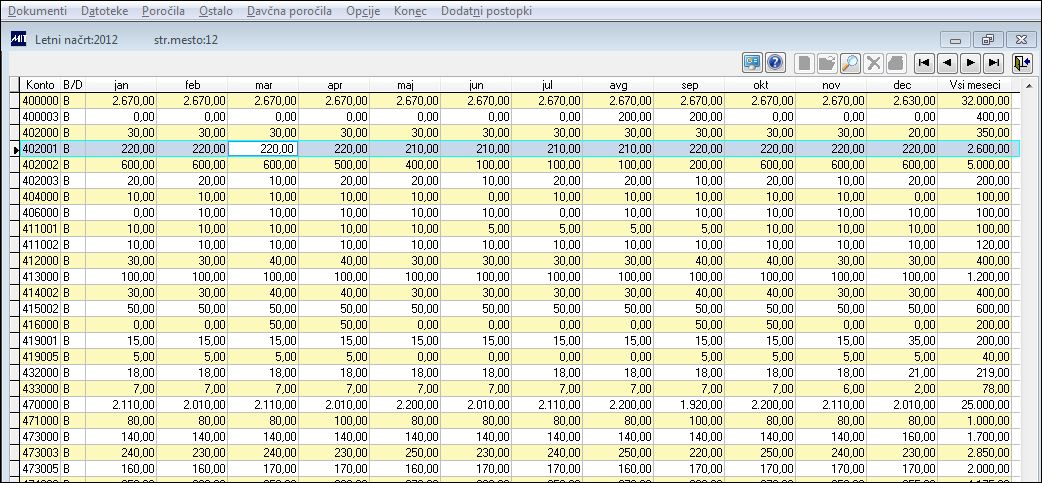
Task: Go to the next record
Action: pos(970,63)
